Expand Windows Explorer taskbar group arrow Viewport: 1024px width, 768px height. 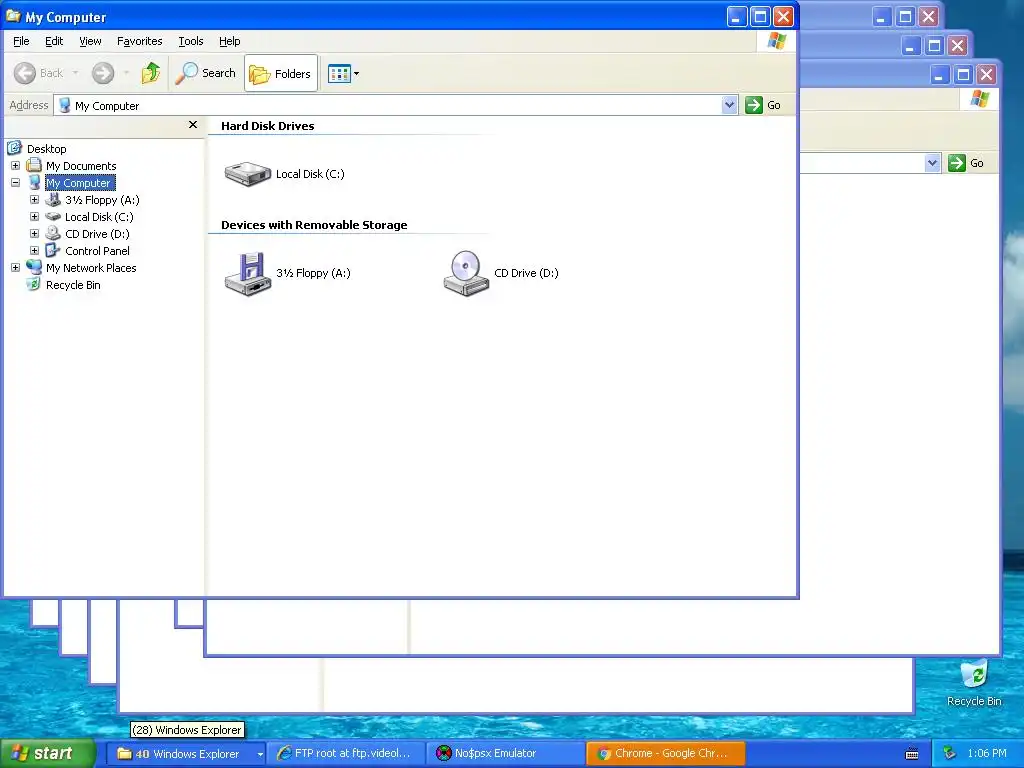coord(259,754)
